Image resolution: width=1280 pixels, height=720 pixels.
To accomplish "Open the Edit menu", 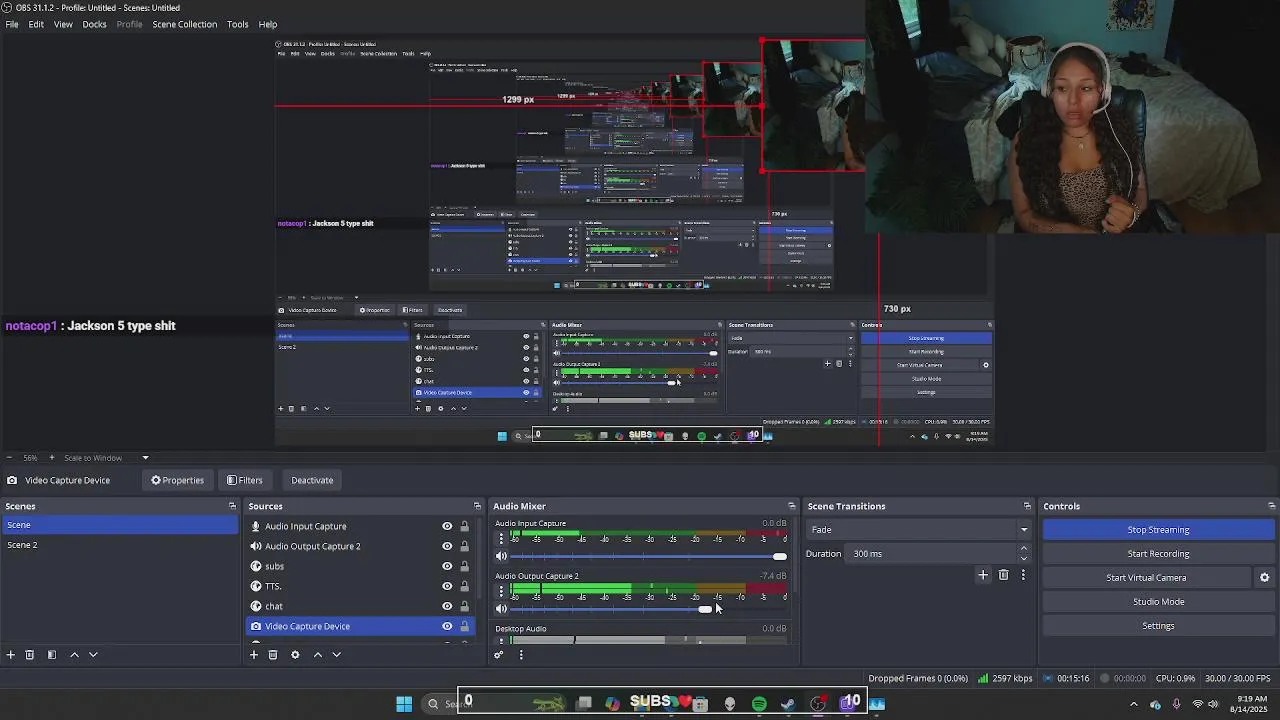I will tap(36, 24).
